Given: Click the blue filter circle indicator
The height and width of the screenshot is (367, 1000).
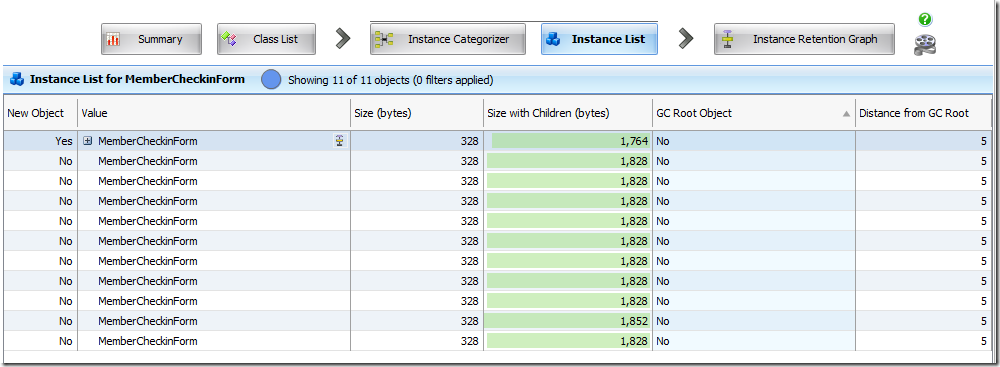Looking at the screenshot, I should 271,80.
